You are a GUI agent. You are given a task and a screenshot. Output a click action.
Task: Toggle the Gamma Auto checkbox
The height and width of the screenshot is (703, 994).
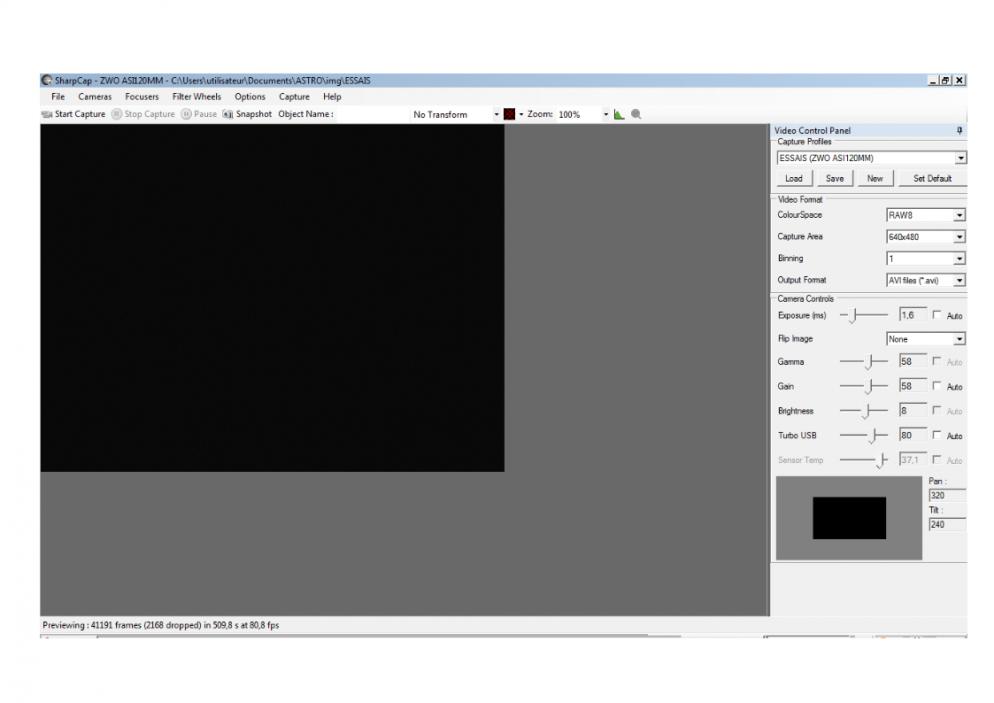point(936,361)
